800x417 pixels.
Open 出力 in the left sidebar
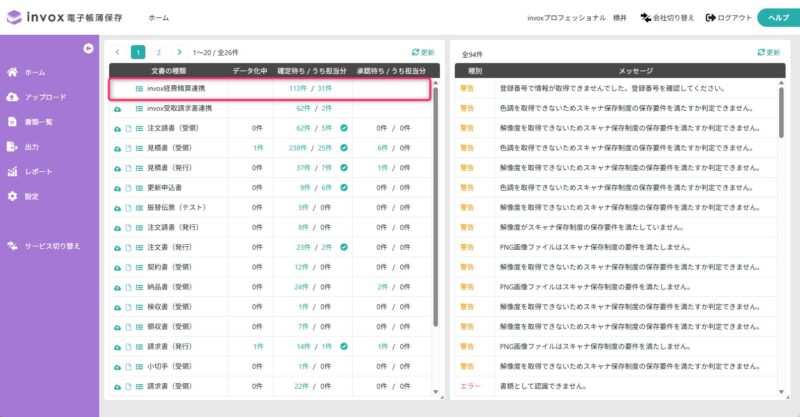[23, 147]
